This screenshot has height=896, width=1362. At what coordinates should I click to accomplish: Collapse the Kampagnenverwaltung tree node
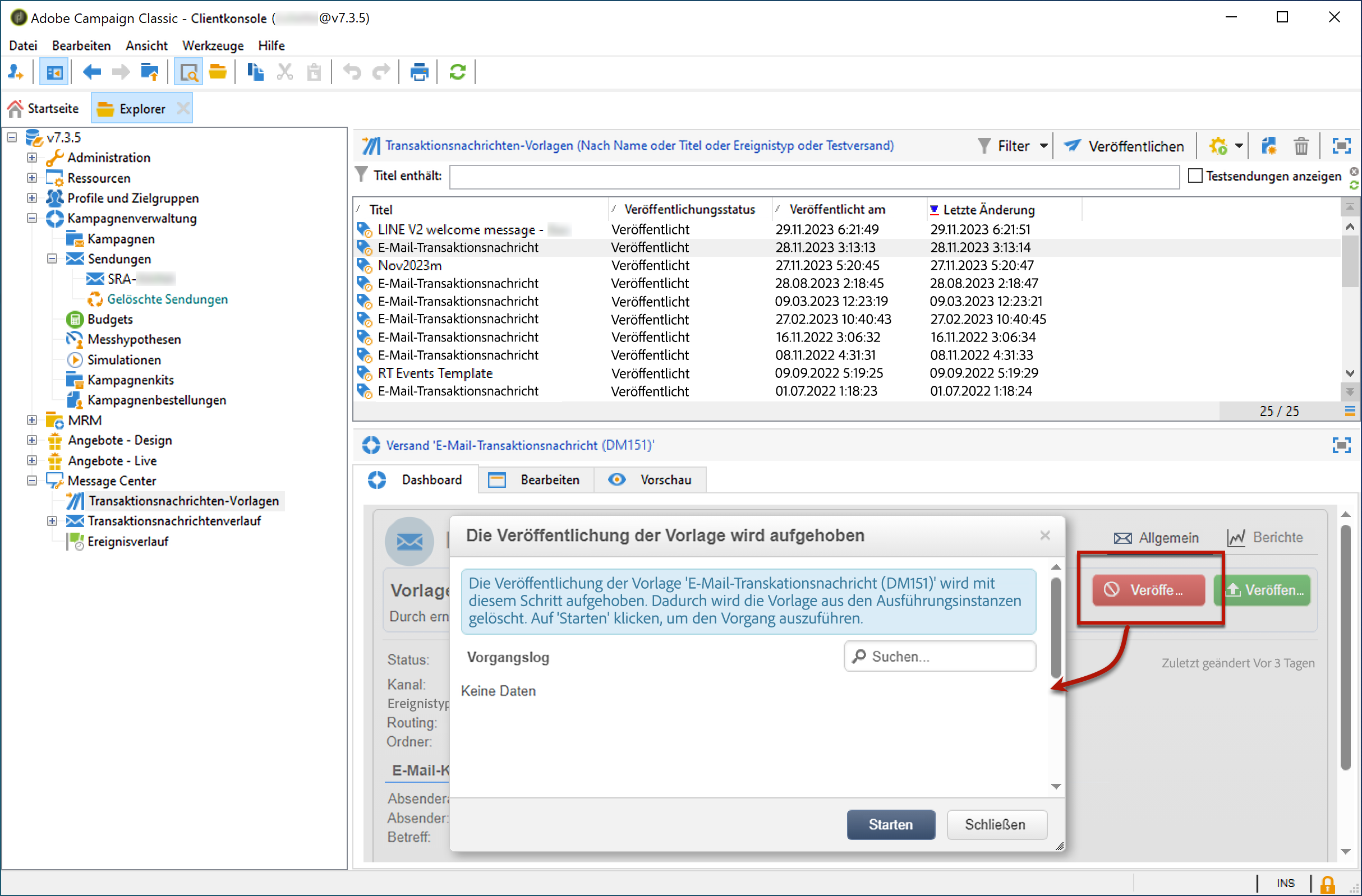(x=32, y=218)
